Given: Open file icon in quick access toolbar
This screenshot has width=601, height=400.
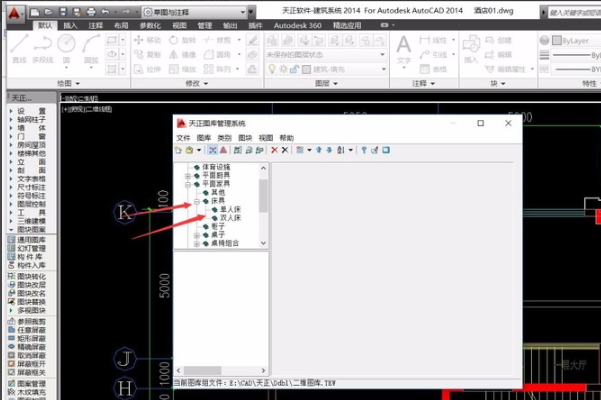Looking at the screenshot, I should click(x=48, y=12).
